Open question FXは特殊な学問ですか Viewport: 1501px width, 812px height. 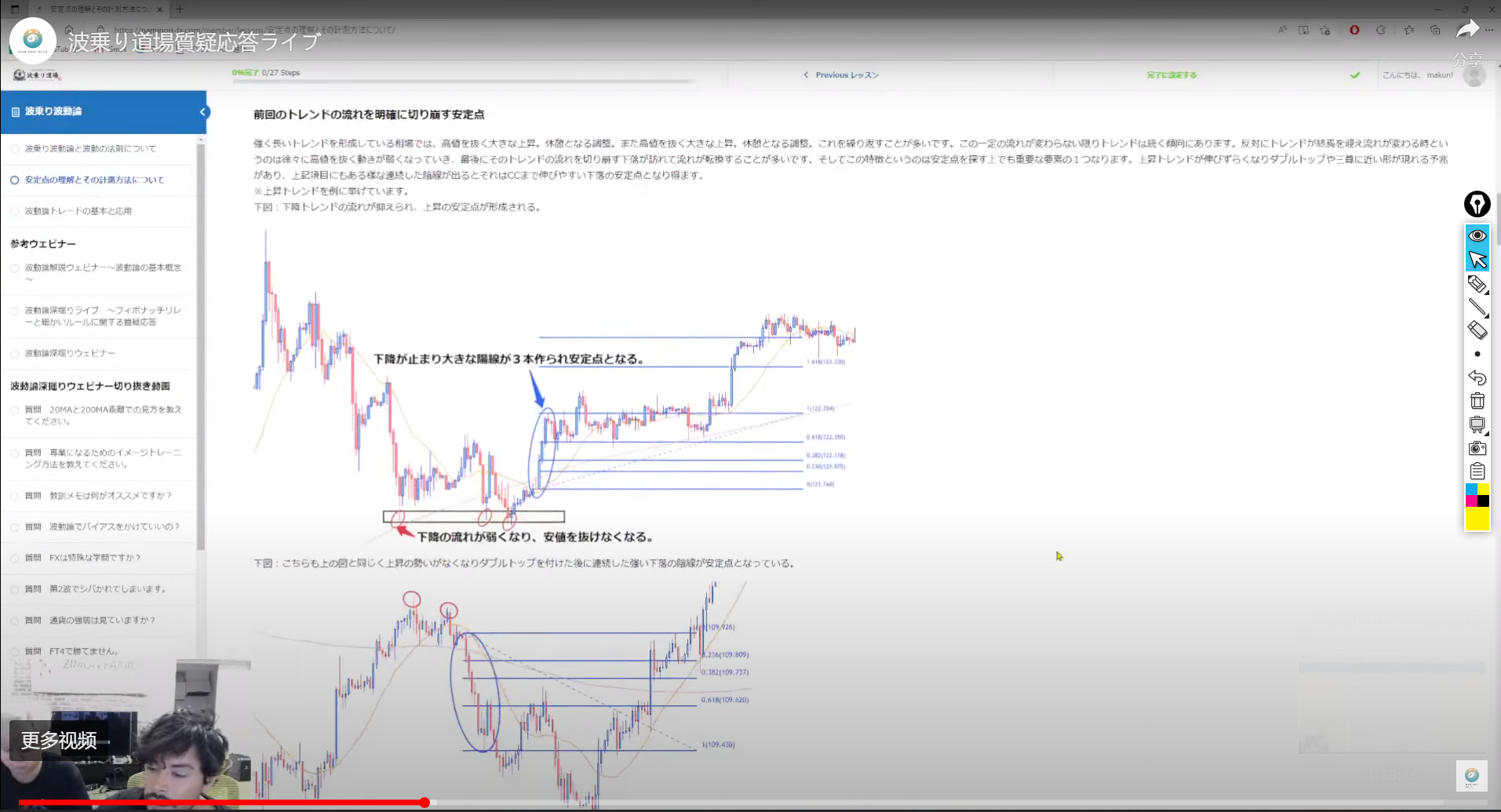click(x=82, y=558)
